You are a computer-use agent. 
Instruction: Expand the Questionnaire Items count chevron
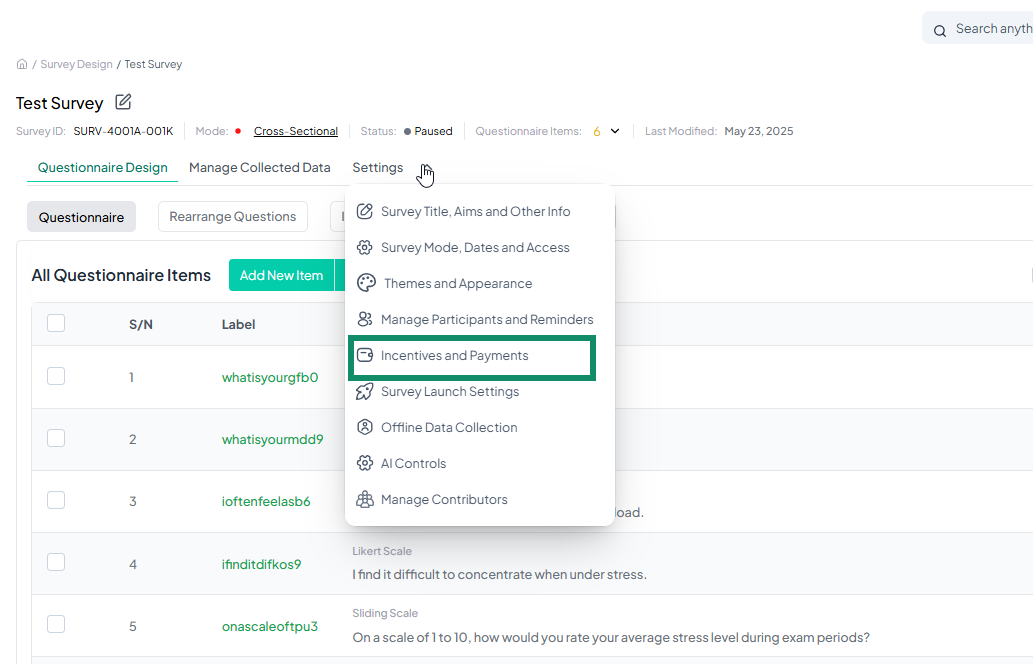pos(615,131)
